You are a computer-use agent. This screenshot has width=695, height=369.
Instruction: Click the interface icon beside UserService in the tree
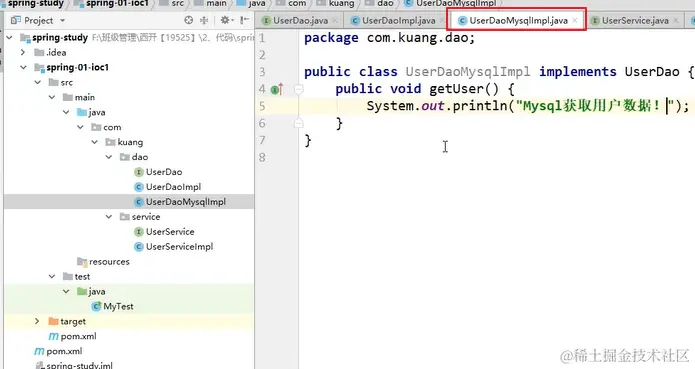(139, 232)
